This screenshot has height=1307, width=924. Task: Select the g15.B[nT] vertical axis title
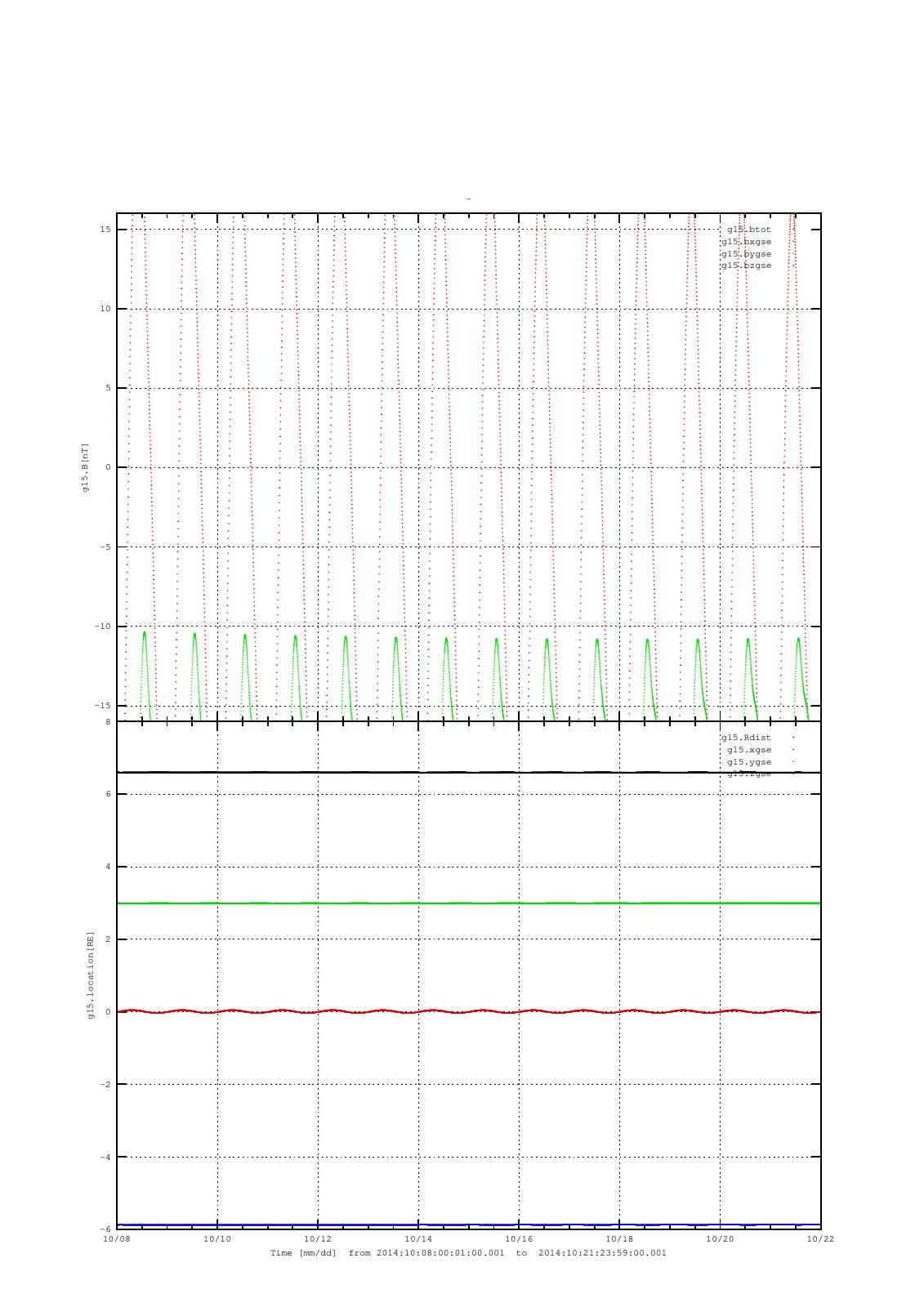click(85, 467)
